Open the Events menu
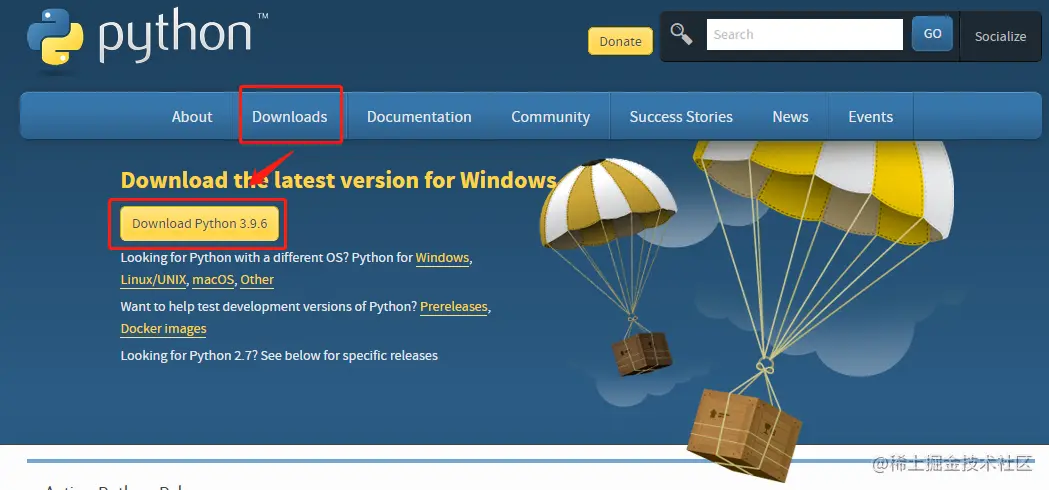The width and height of the screenshot is (1049, 490). point(870,116)
